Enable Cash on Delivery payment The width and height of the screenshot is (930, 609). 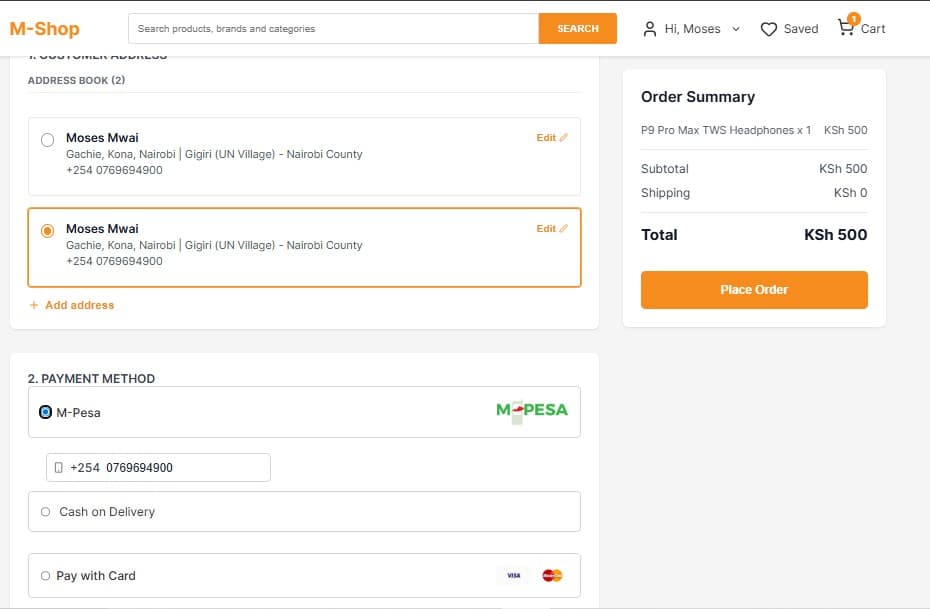45,511
